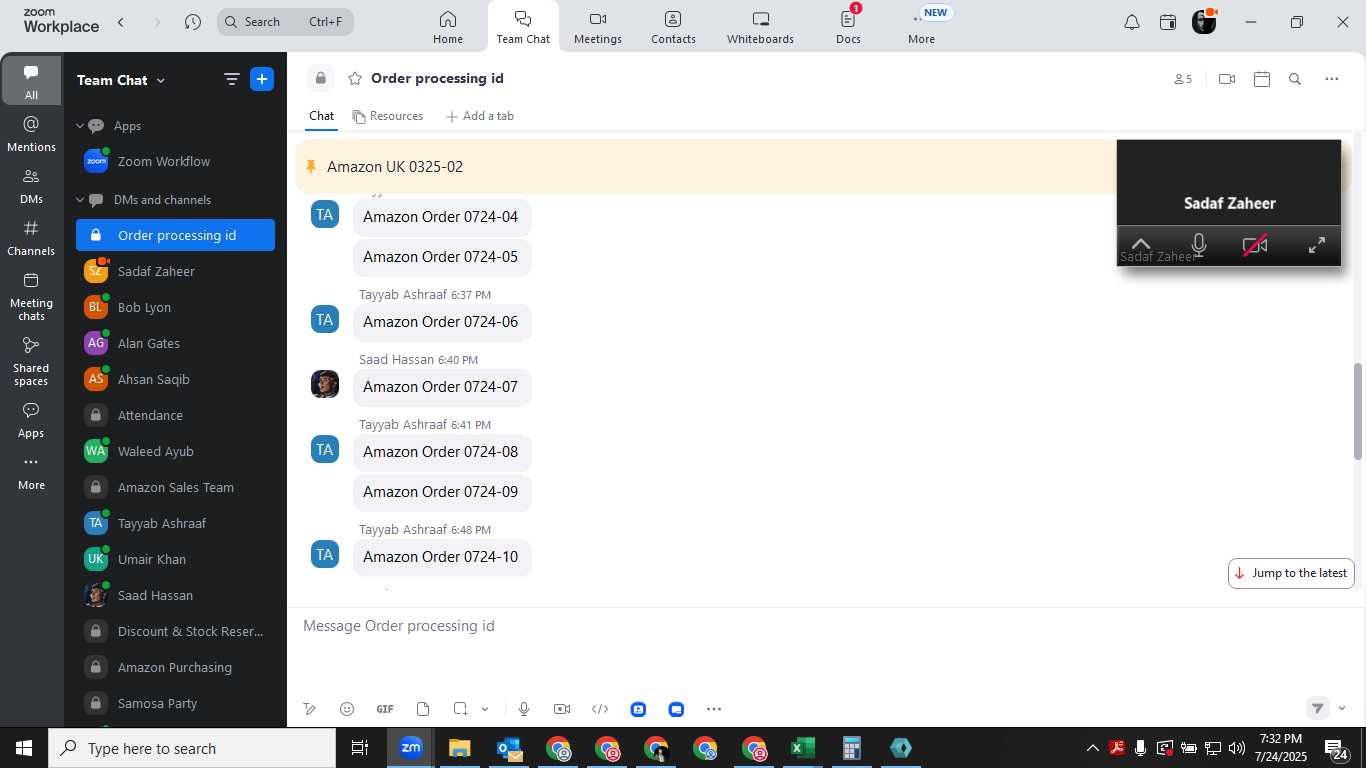Screen dimensions: 1366x768
Task: Open Channels in the sidebar
Action: 31,238
